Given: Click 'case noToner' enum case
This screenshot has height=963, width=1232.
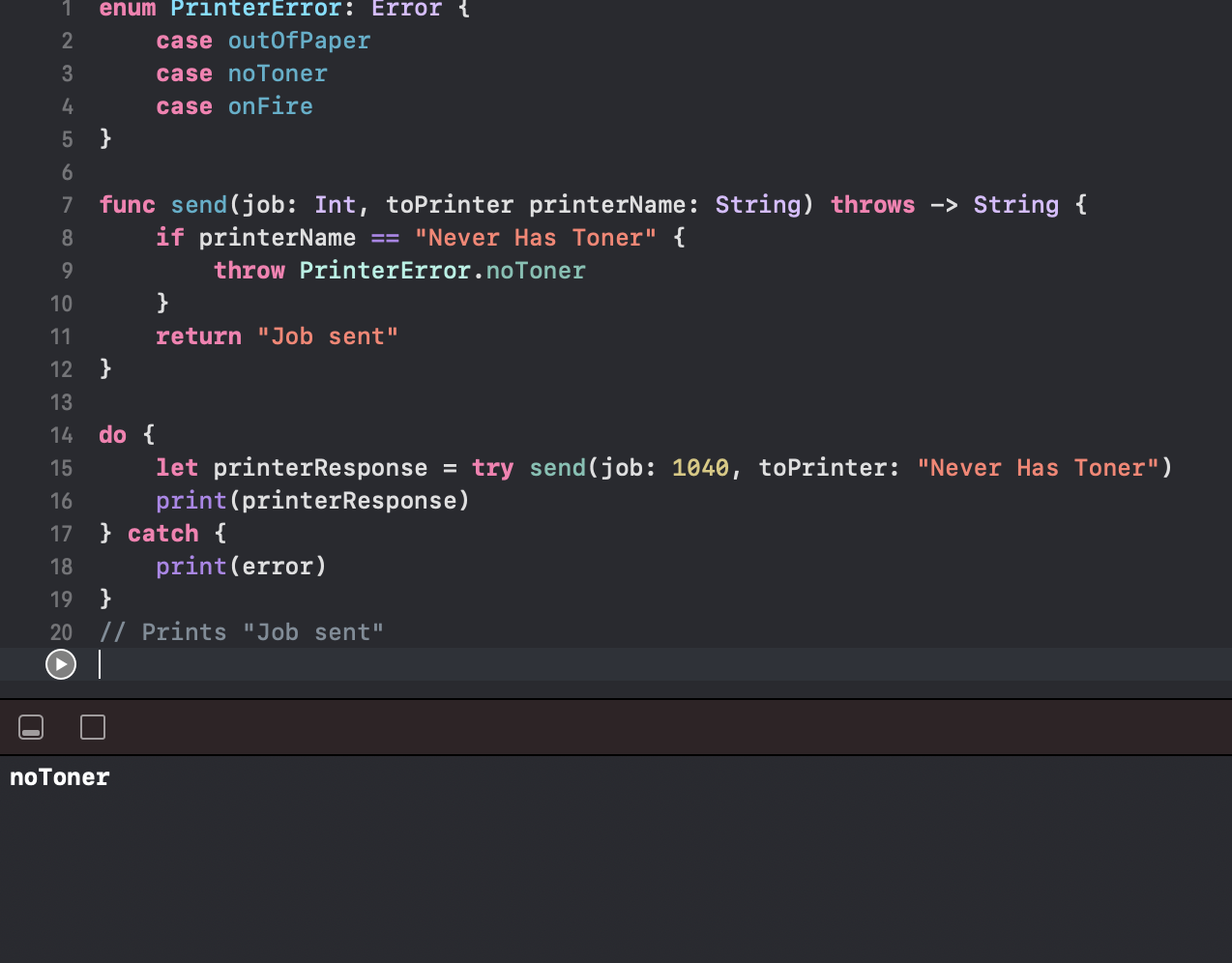Looking at the screenshot, I should tap(242, 73).
